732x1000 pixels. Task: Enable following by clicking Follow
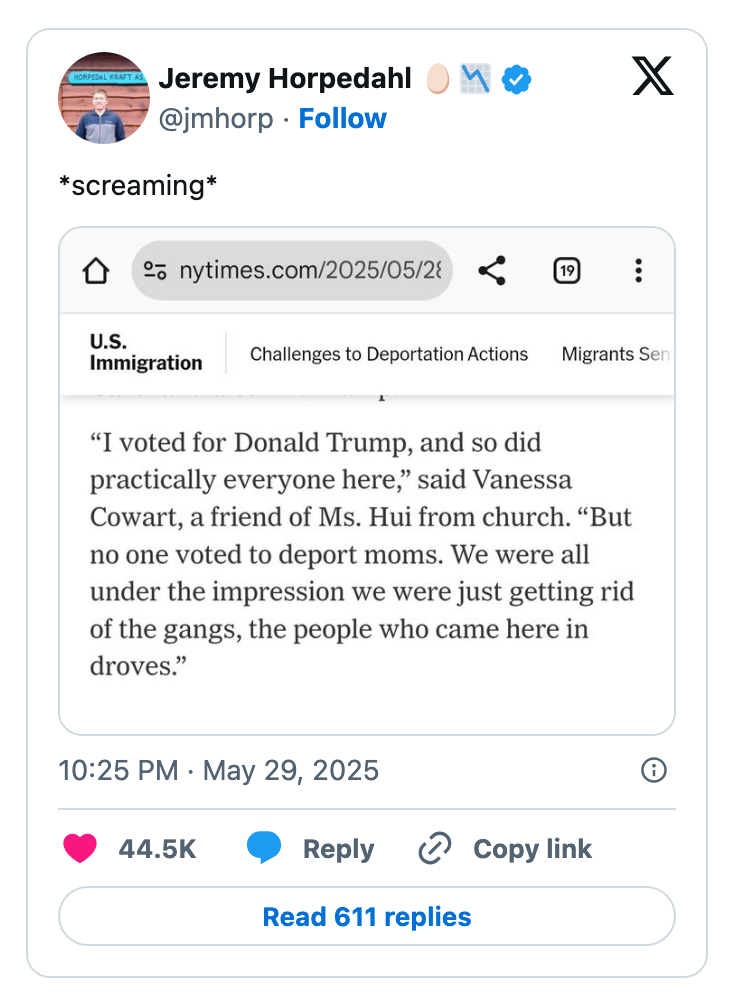[x=343, y=118]
